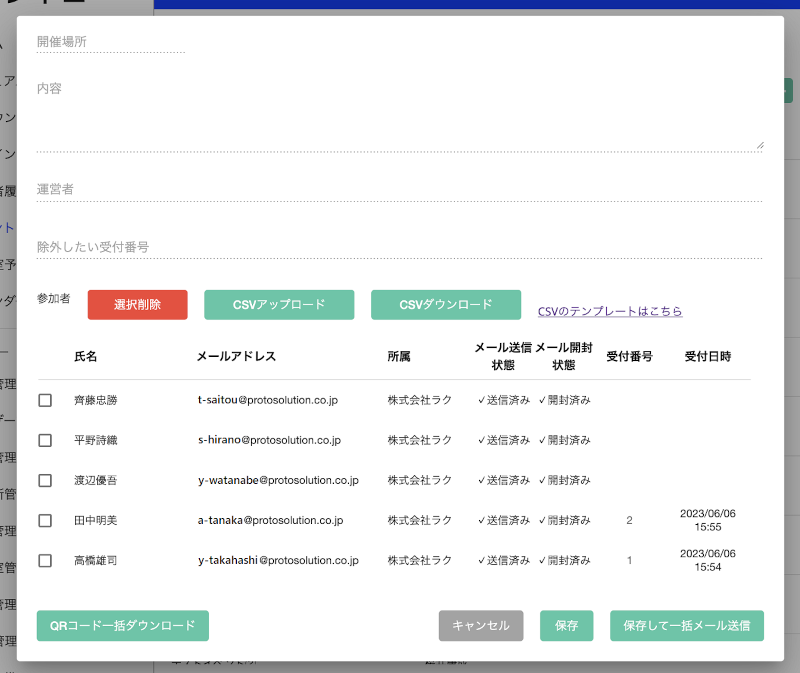
Task: Select email a-tanaka@protosolution.co.jp
Action: tap(270, 520)
